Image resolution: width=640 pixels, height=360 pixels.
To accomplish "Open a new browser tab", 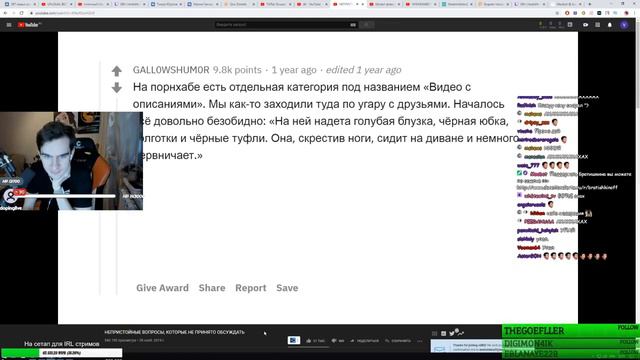I will (589, 4).
